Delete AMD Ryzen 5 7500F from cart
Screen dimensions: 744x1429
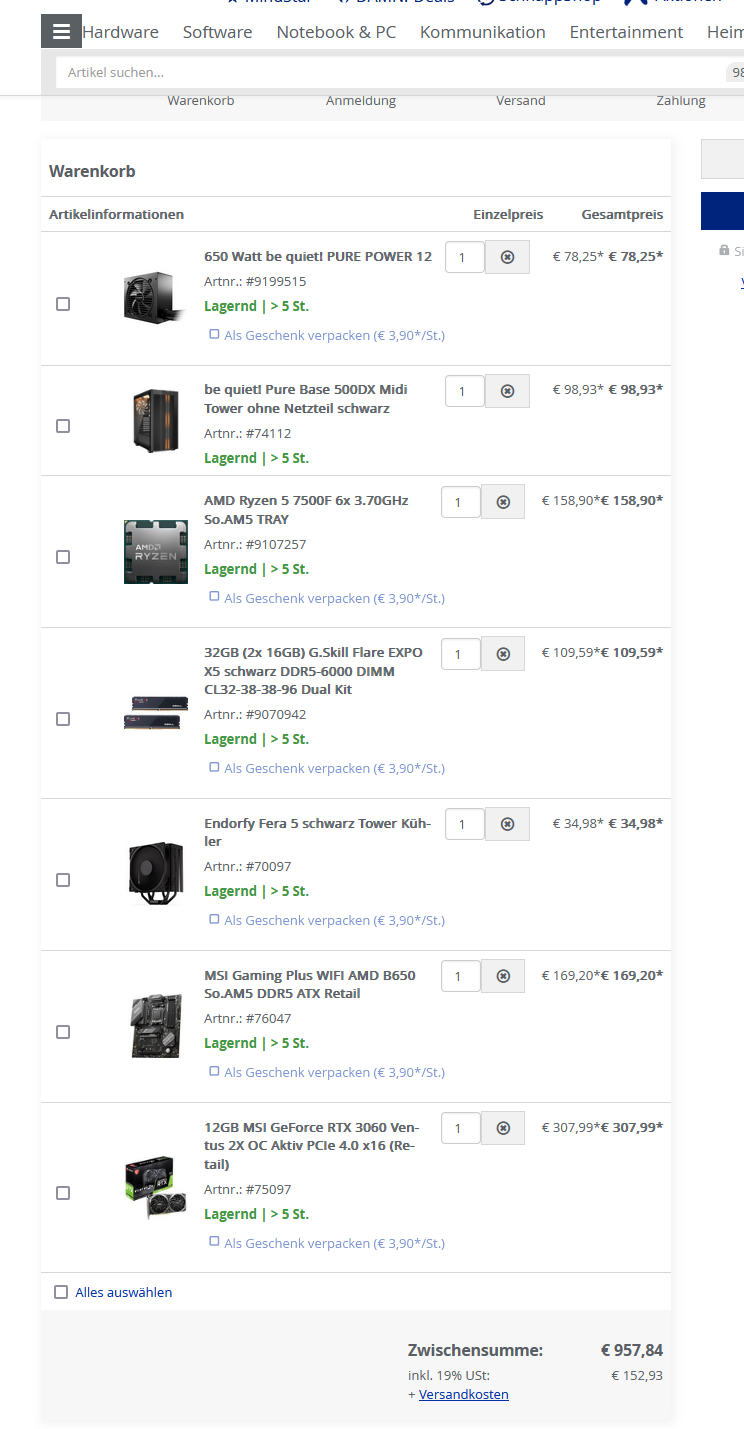(503, 502)
